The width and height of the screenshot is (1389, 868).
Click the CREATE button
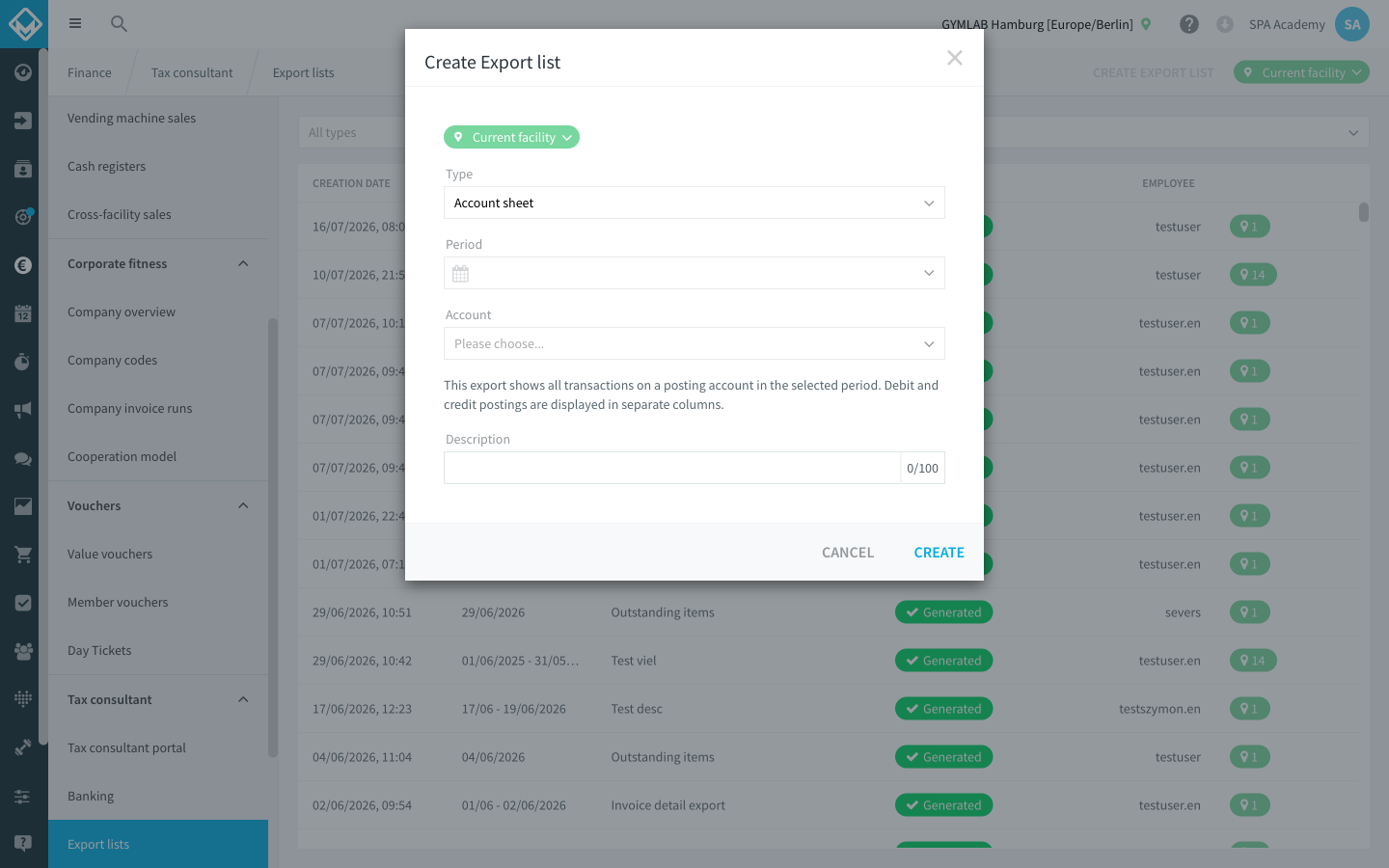point(939,553)
